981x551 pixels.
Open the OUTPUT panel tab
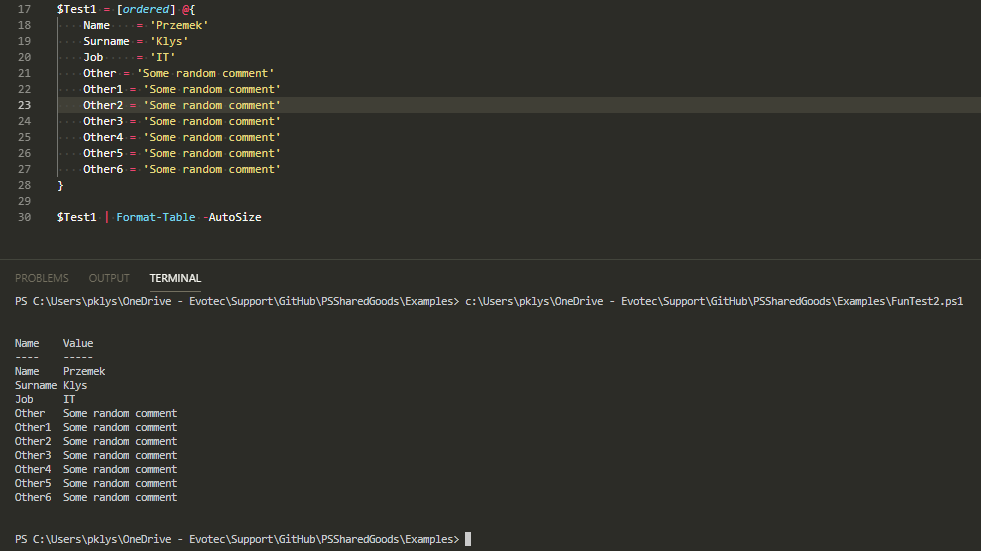tap(109, 278)
